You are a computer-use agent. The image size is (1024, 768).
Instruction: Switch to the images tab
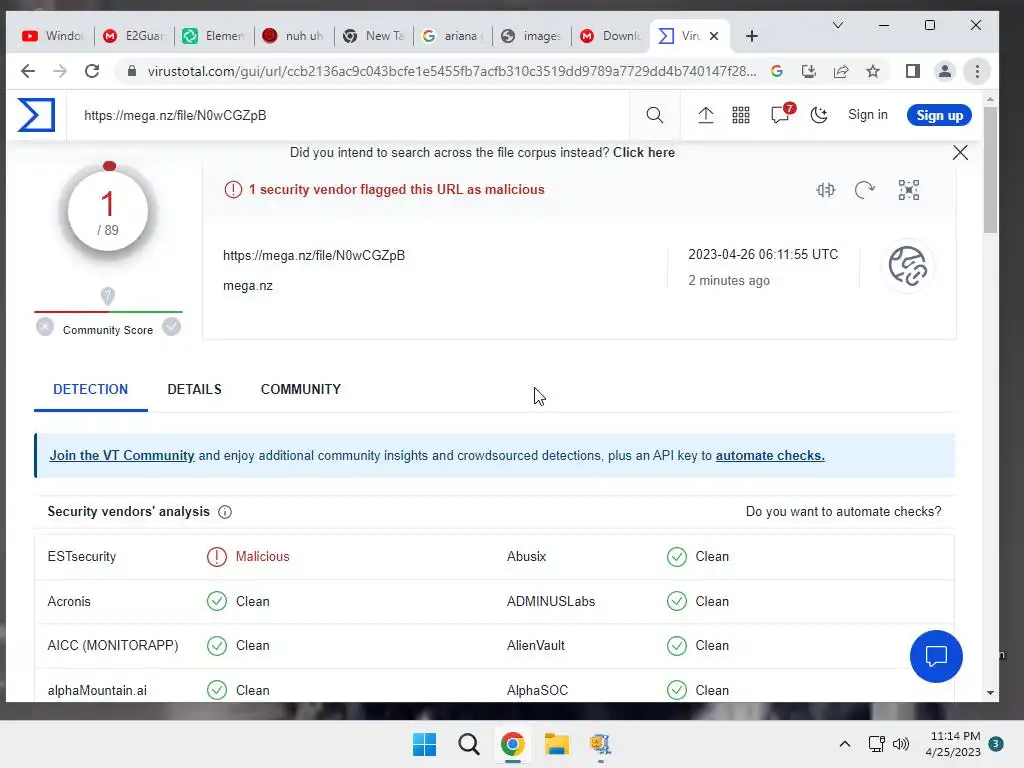[x=532, y=36]
